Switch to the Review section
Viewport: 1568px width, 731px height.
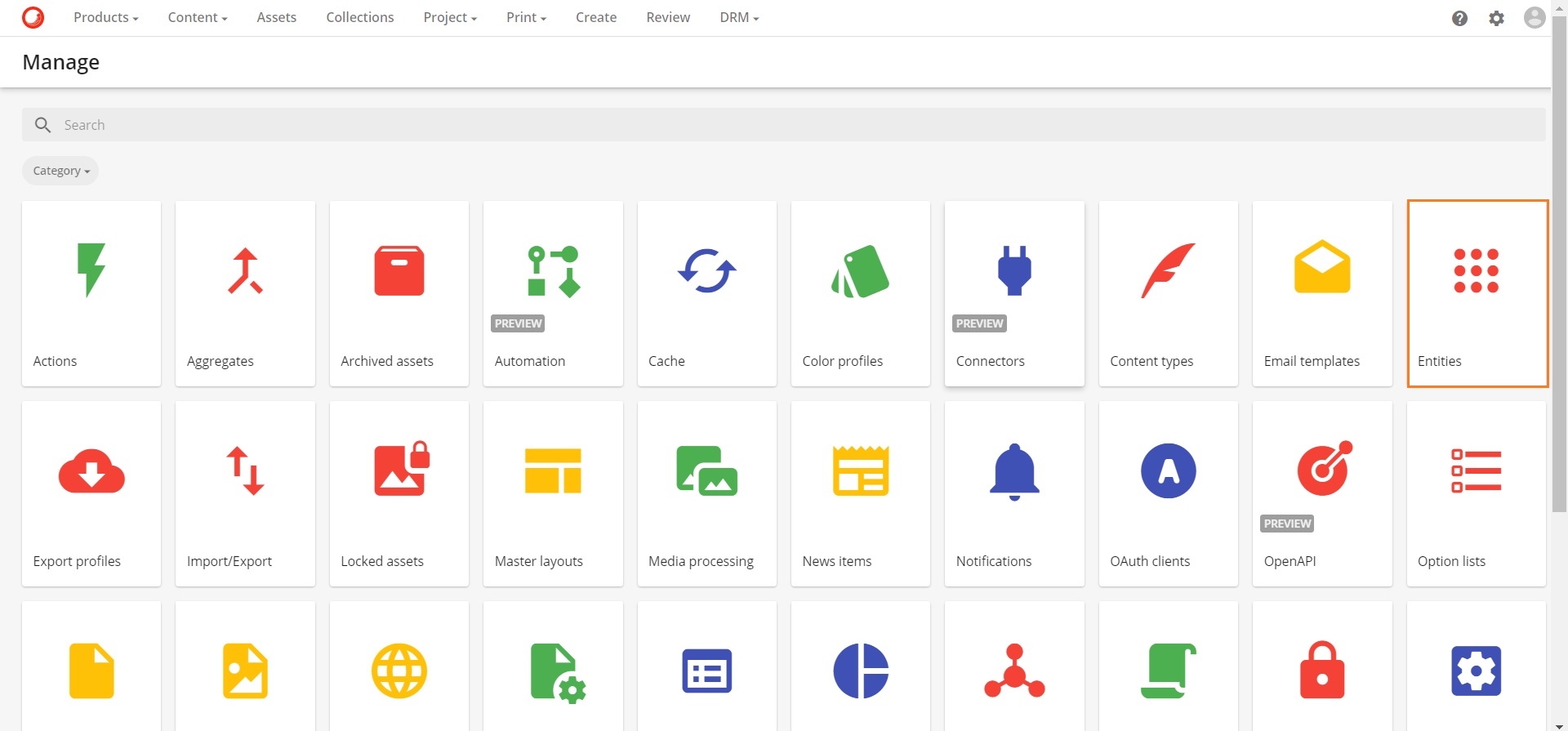click(667, 17)
